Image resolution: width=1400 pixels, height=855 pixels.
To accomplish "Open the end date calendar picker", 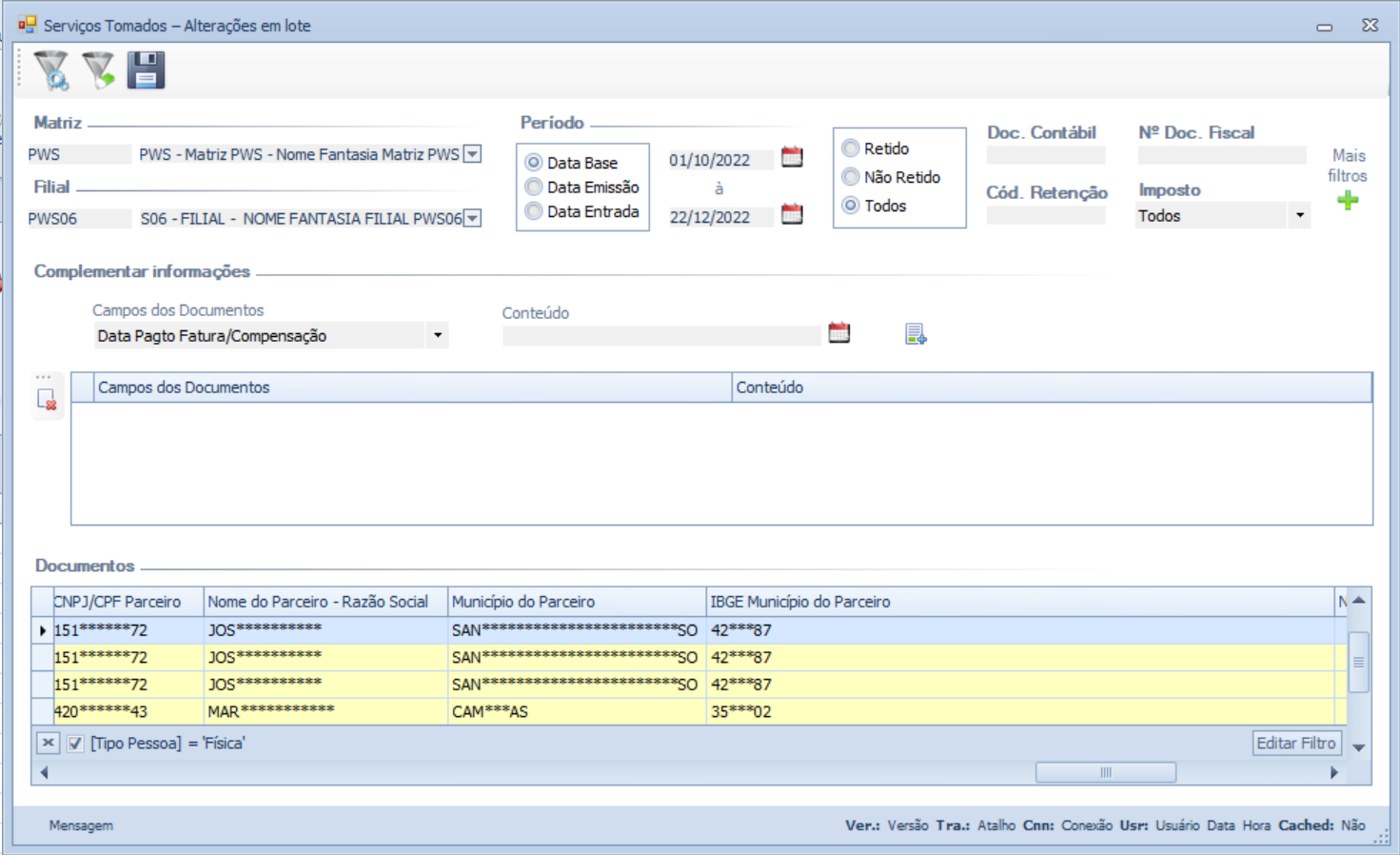I will (x=792, y=214).
